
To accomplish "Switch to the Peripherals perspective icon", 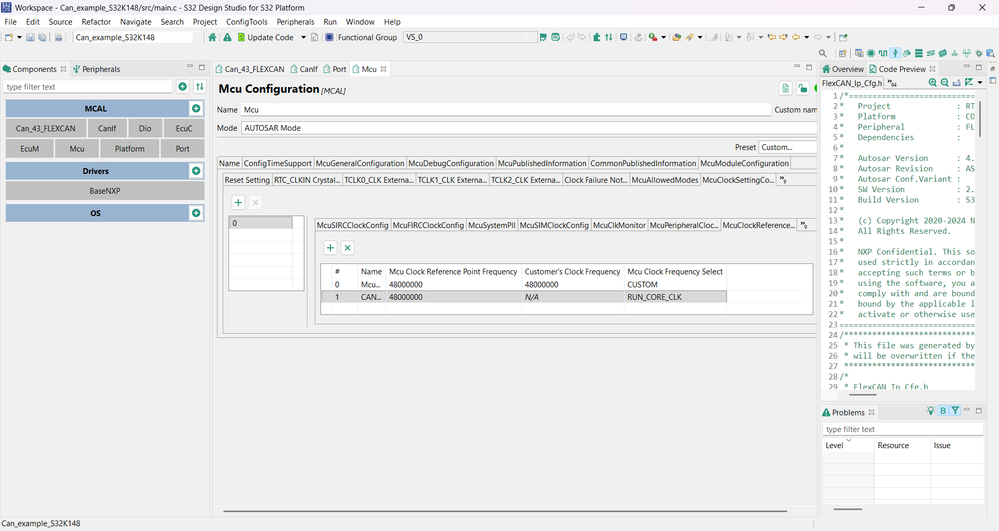I will point(895,54).
